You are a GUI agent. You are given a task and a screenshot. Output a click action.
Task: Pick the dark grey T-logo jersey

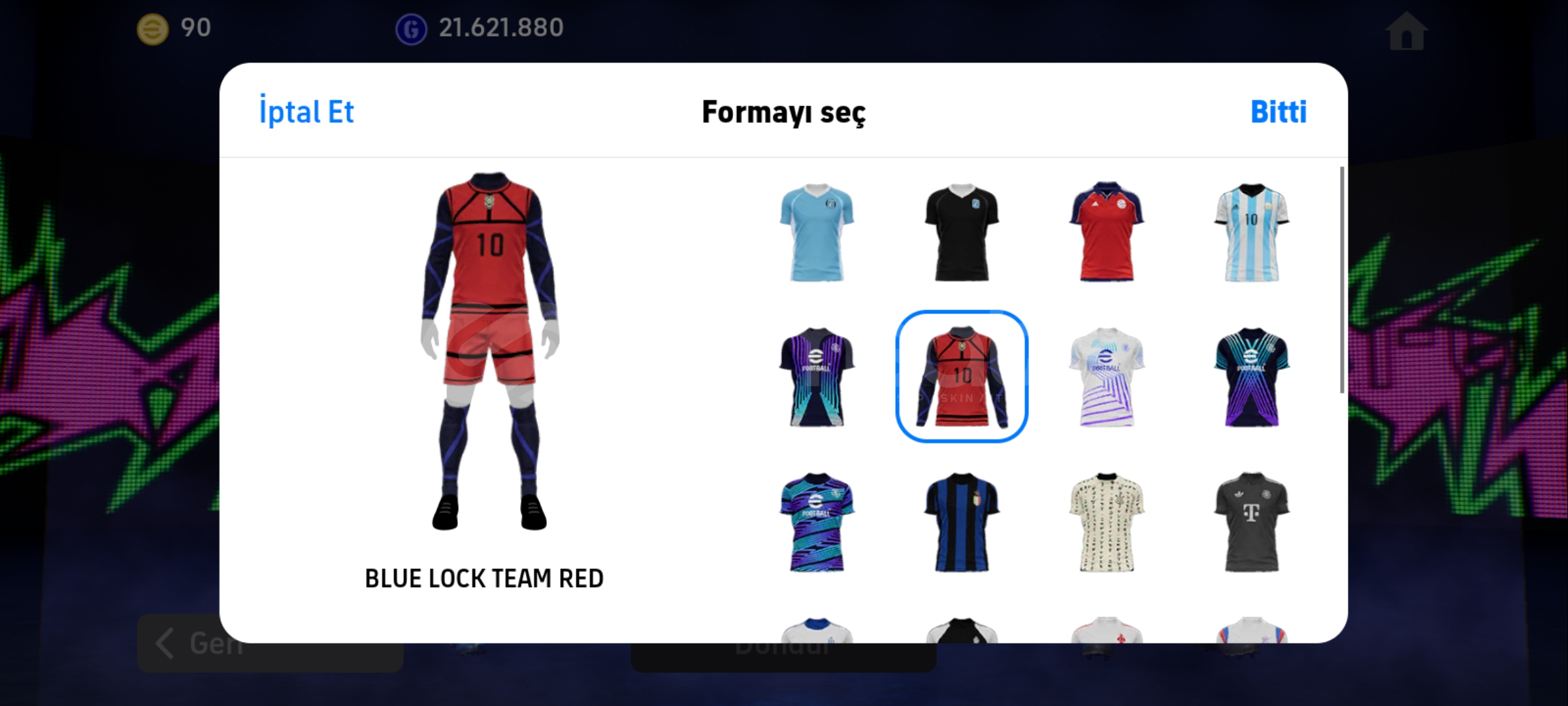(x=1252, y=522)
